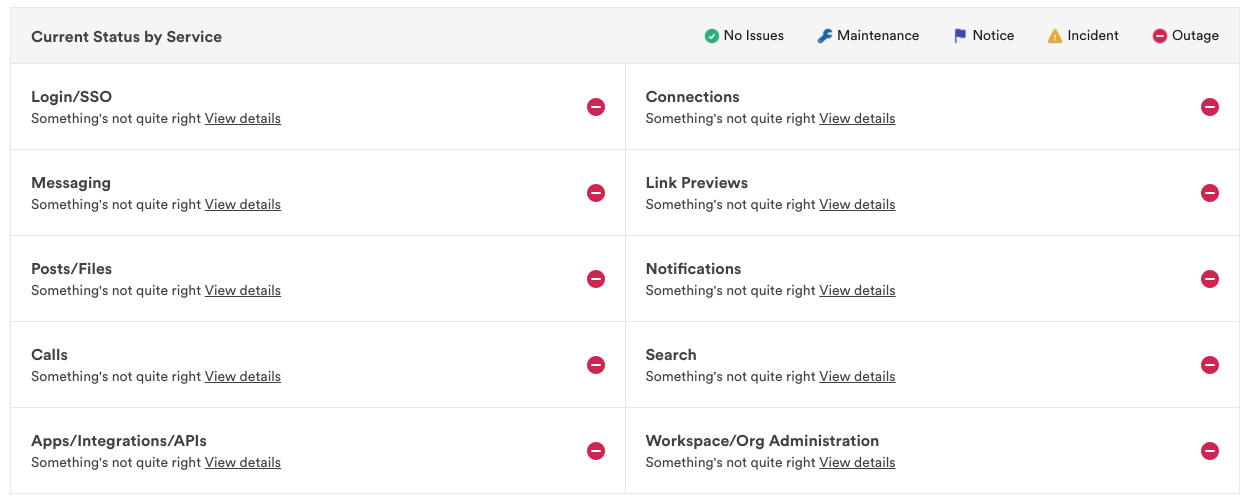1252x503 pixels.
Task: Click the blue Notice flag legend icon
Action: 960,36
